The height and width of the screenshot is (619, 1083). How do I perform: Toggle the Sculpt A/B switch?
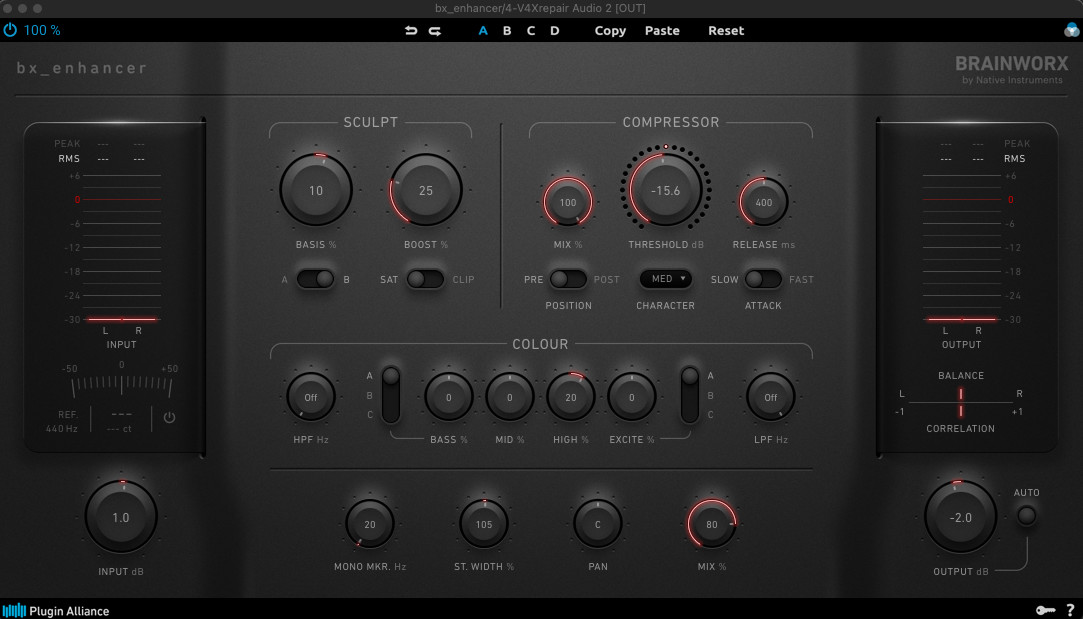316,279
